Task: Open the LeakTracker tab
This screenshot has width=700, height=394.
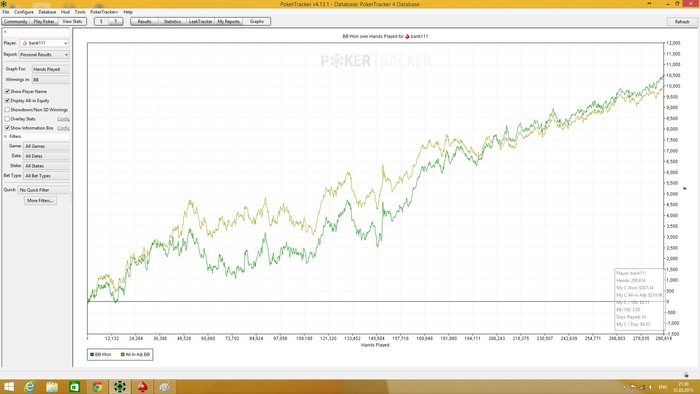Action: tap(200, 21)
